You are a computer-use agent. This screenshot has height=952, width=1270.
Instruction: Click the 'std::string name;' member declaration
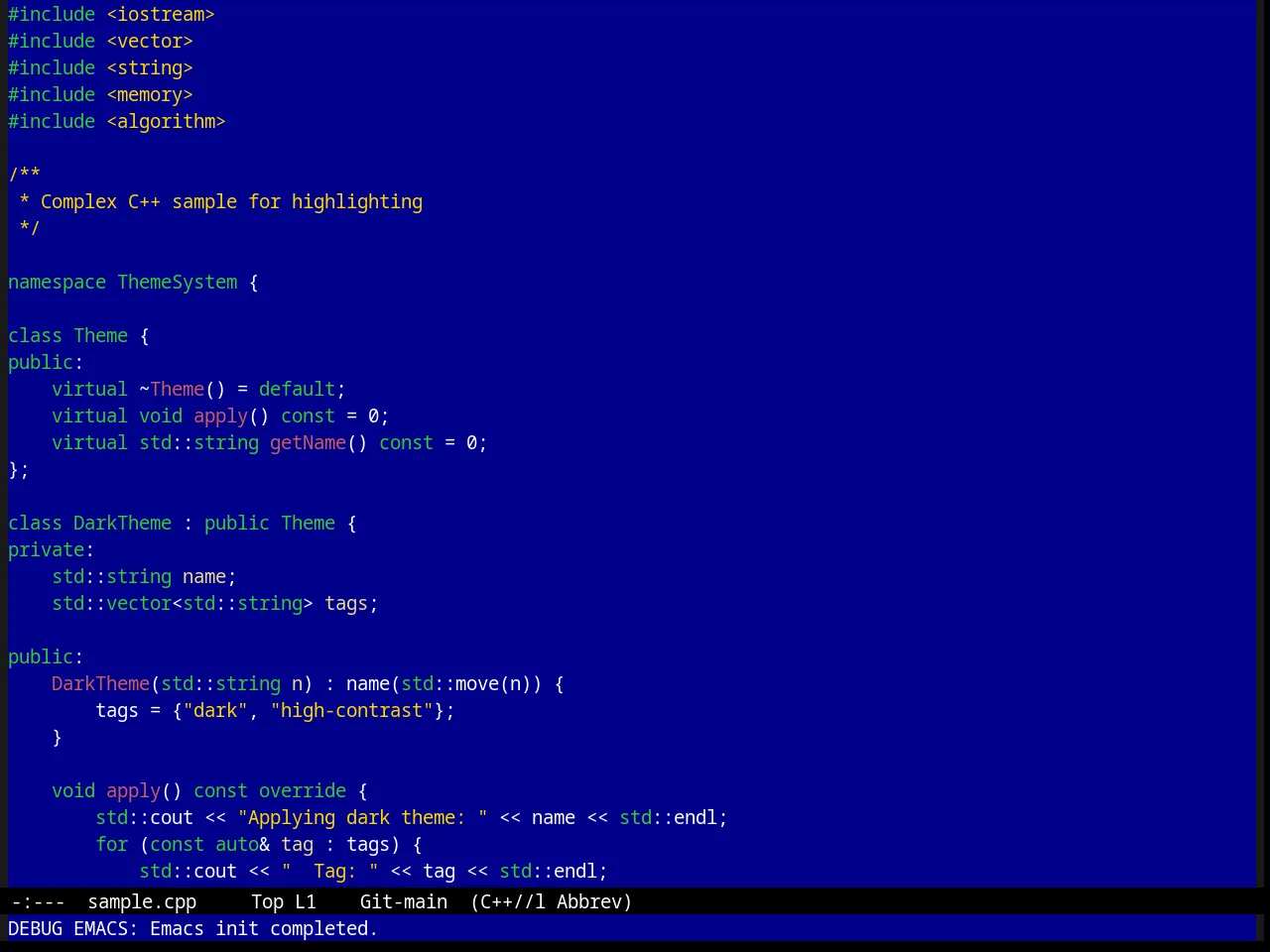(x=144, y=576)
